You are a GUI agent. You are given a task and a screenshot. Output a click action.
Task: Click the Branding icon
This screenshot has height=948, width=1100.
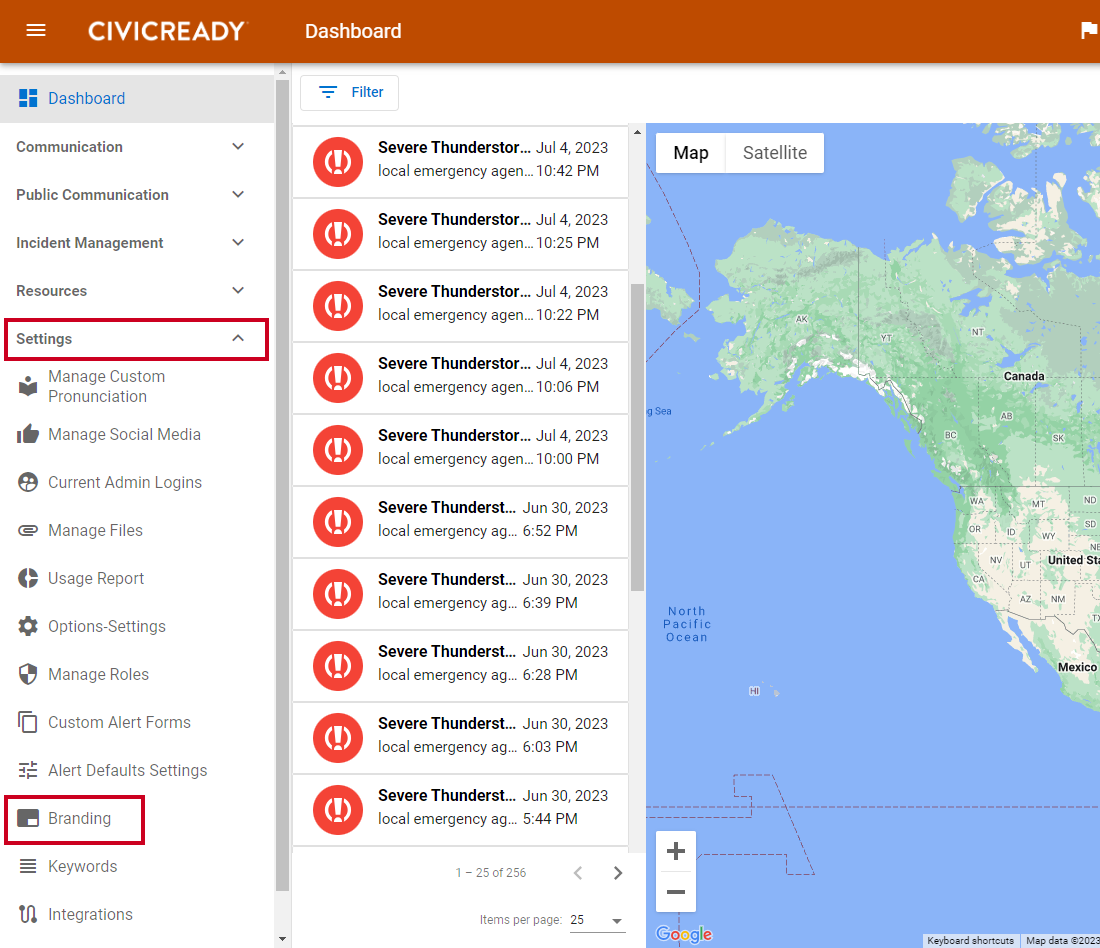(x=28, y=818)
